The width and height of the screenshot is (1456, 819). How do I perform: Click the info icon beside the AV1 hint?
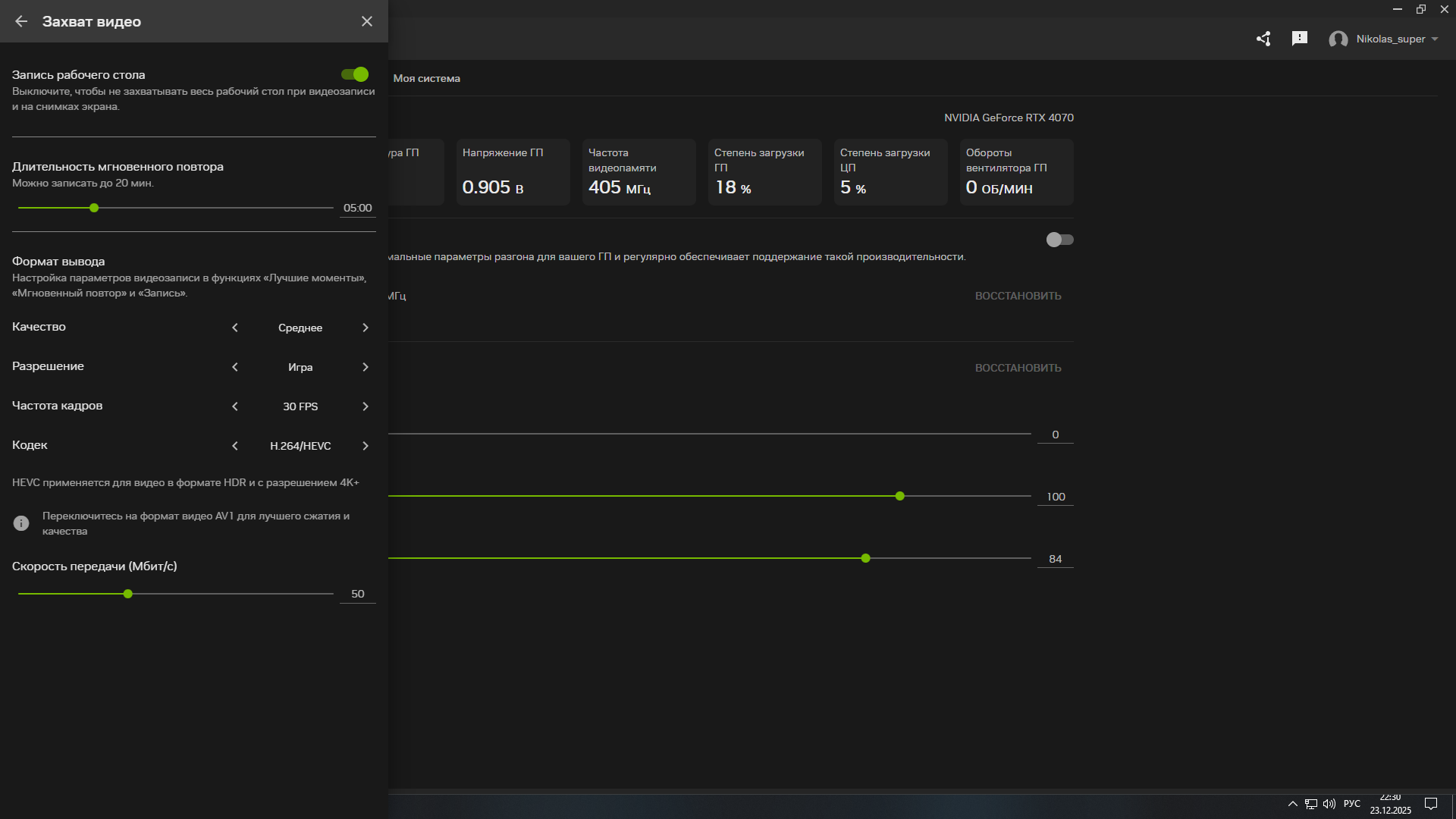(x=21, y=523)
